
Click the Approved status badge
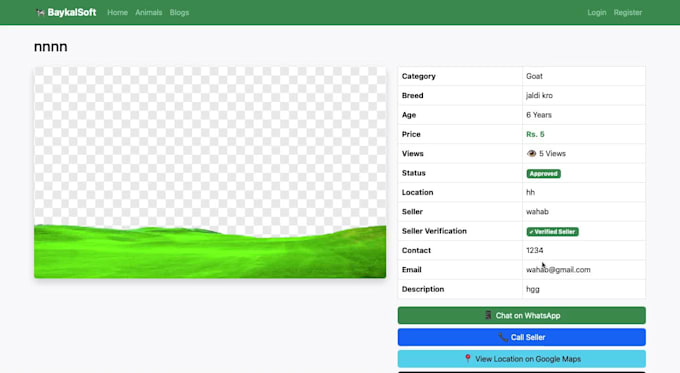(543, 173)
